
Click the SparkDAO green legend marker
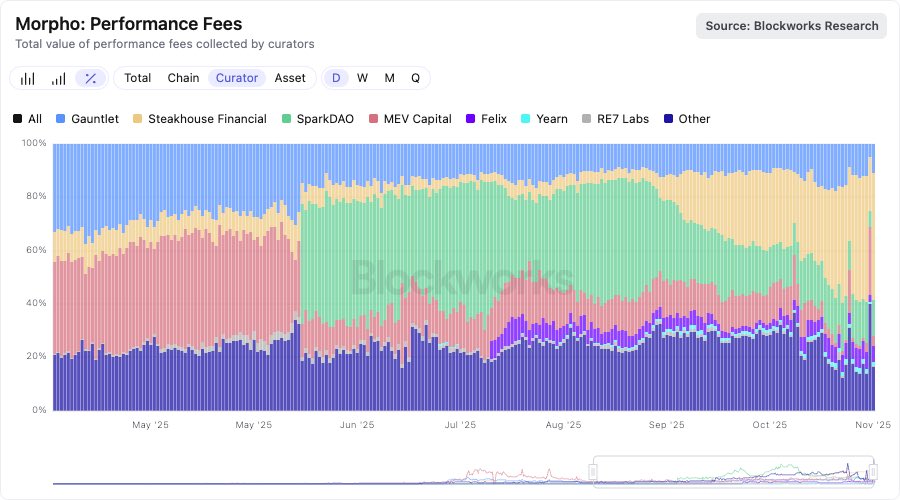point(289,119)
